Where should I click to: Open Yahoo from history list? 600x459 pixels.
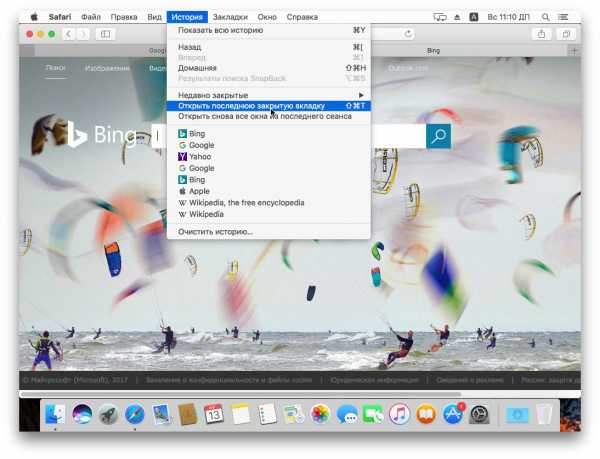199,157
